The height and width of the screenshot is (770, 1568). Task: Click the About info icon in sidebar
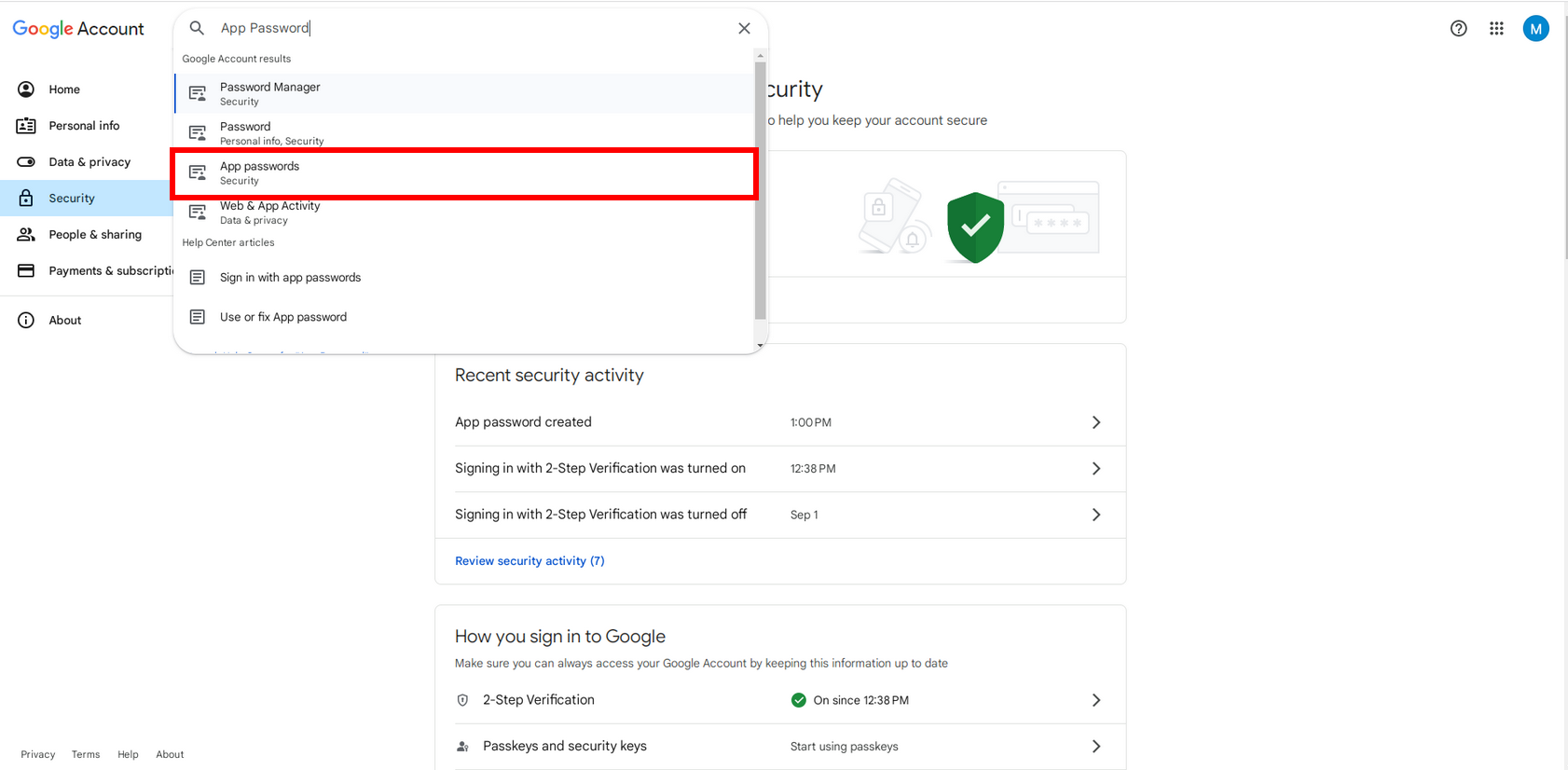(x=26, y=321)
